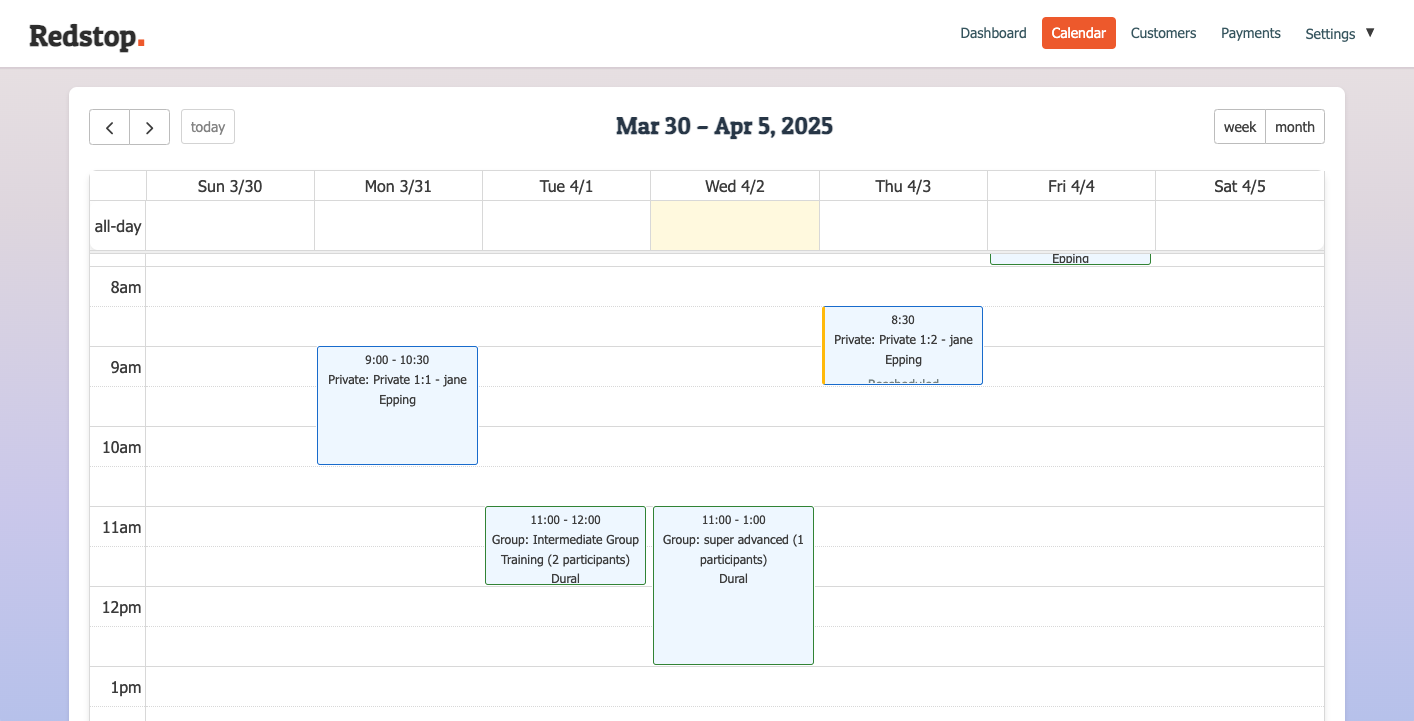Open the Settings dropdown arrow

(1370, 33)
